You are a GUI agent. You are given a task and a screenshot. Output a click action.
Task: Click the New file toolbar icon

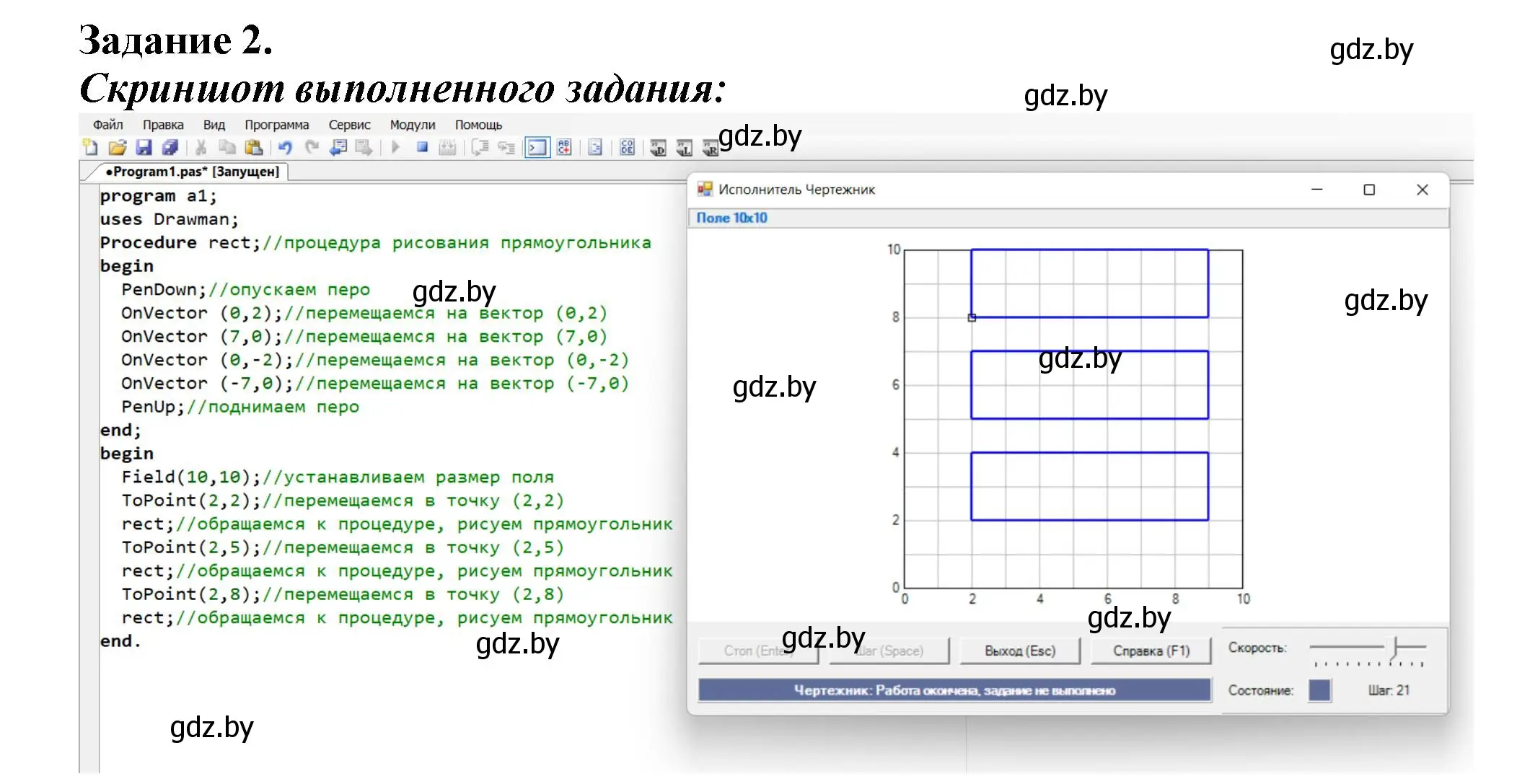click(90, 148)
